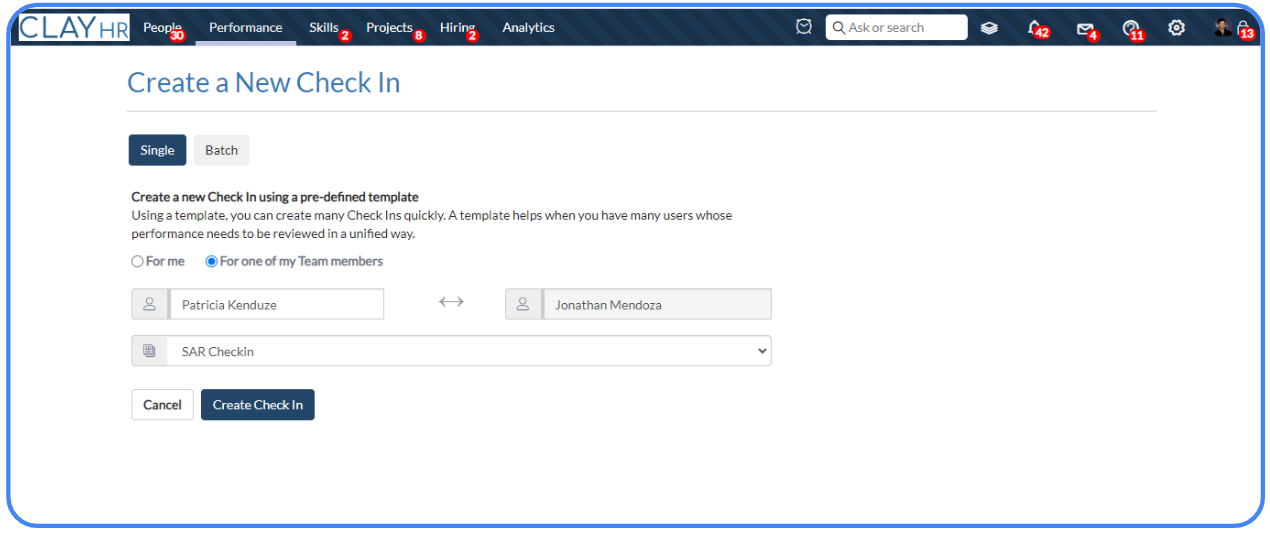Click the lock icon with 13 badge
The width and height of the screenshot is (1270, 533).
tap(1244, 28)
